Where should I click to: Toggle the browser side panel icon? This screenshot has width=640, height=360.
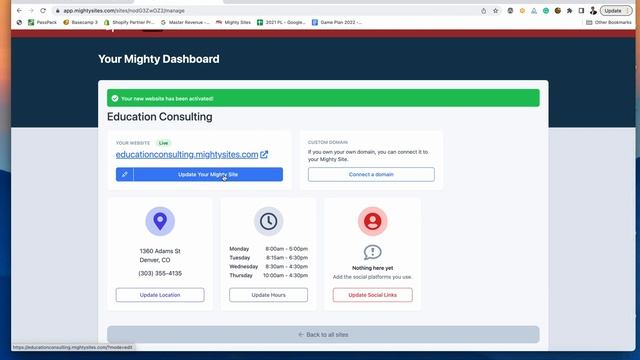(x=581, y=11)
